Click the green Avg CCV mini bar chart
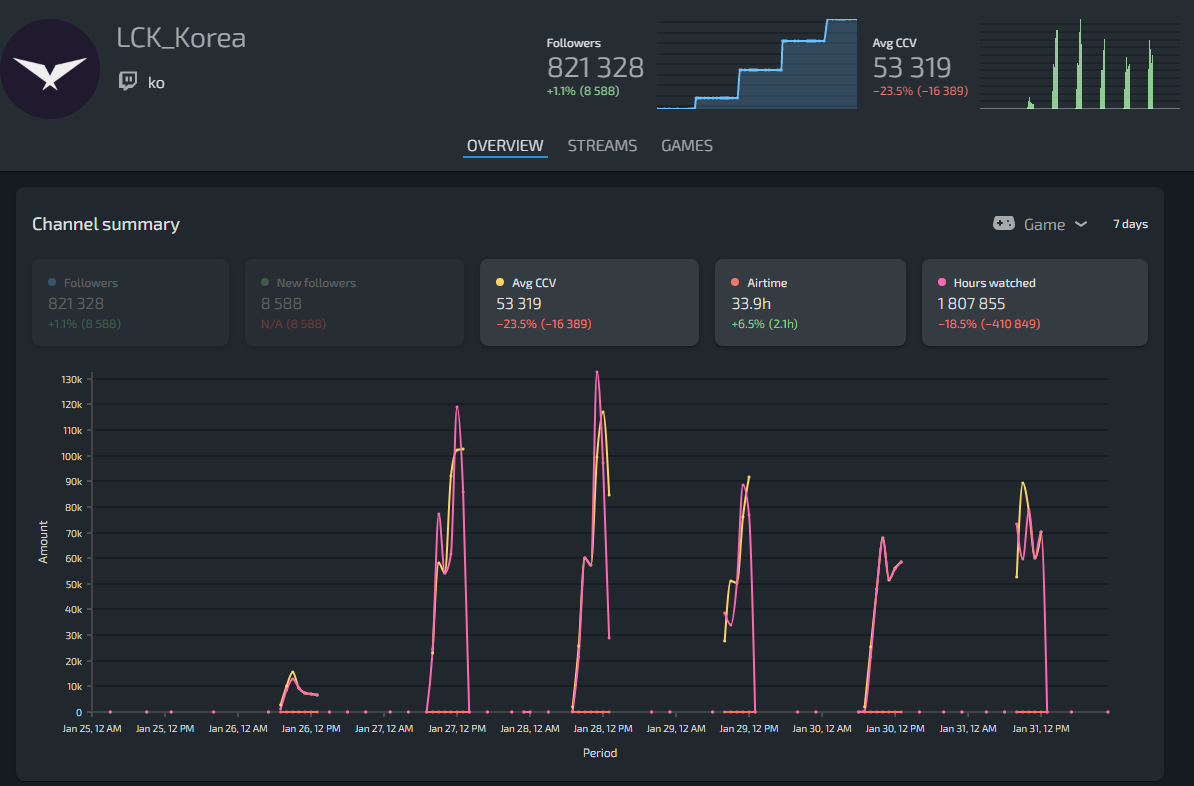 click(1080, 64)
